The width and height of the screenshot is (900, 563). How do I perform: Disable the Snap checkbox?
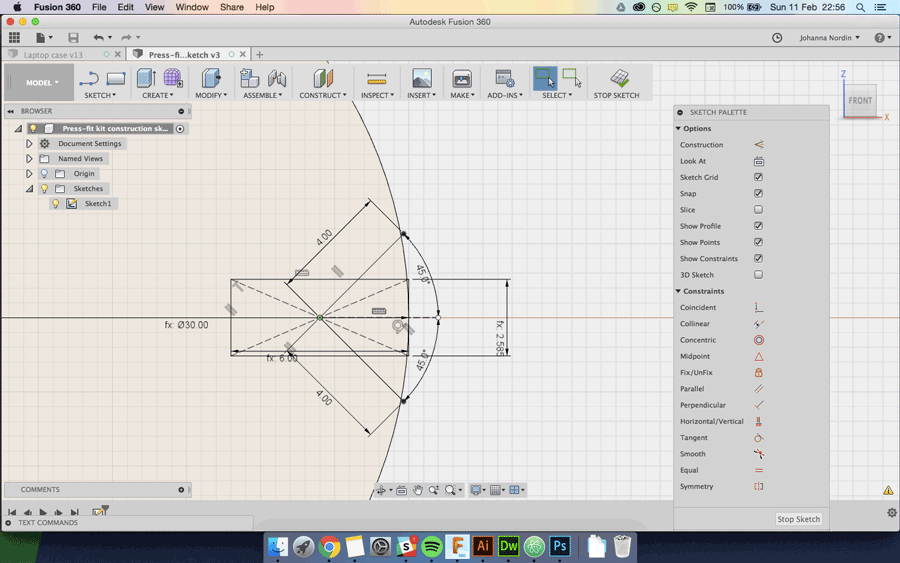point(758,194)
